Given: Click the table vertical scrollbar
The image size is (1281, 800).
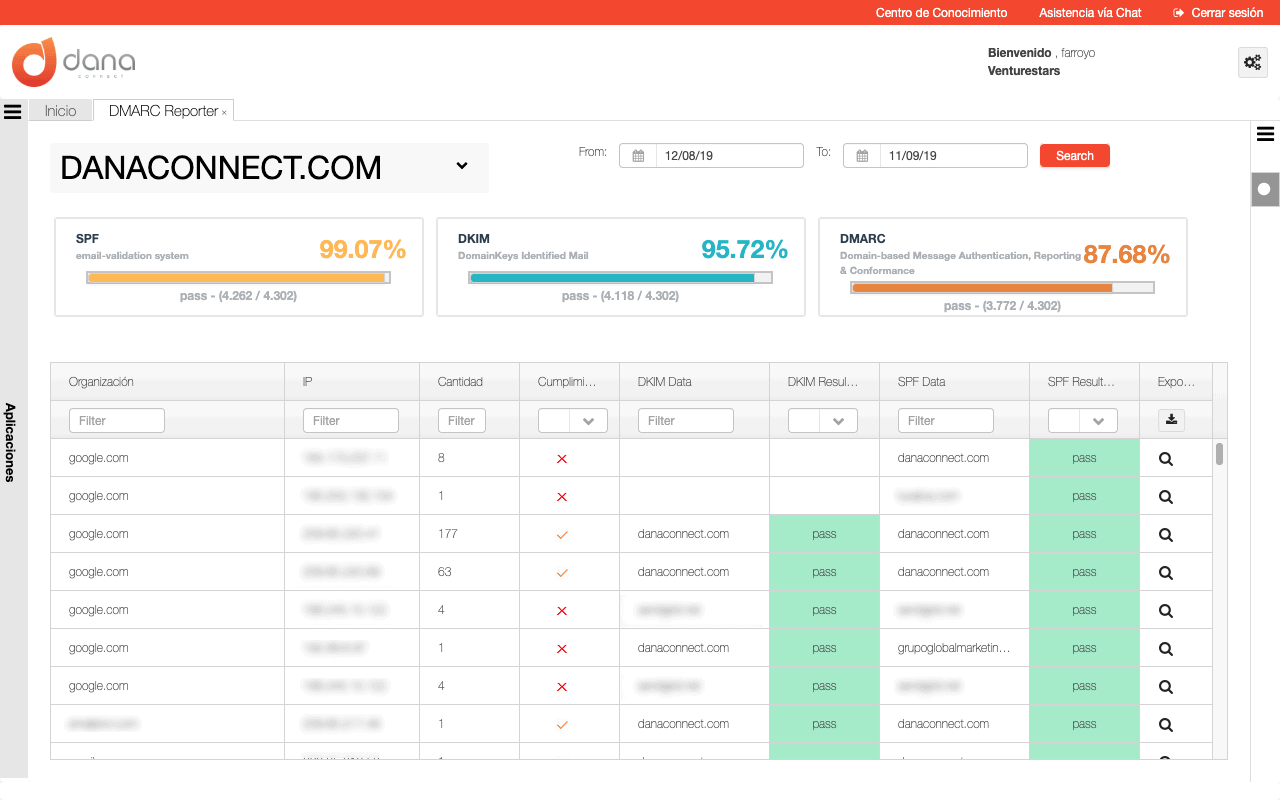Looking at the screenshot, I should tap(1219, 455).
